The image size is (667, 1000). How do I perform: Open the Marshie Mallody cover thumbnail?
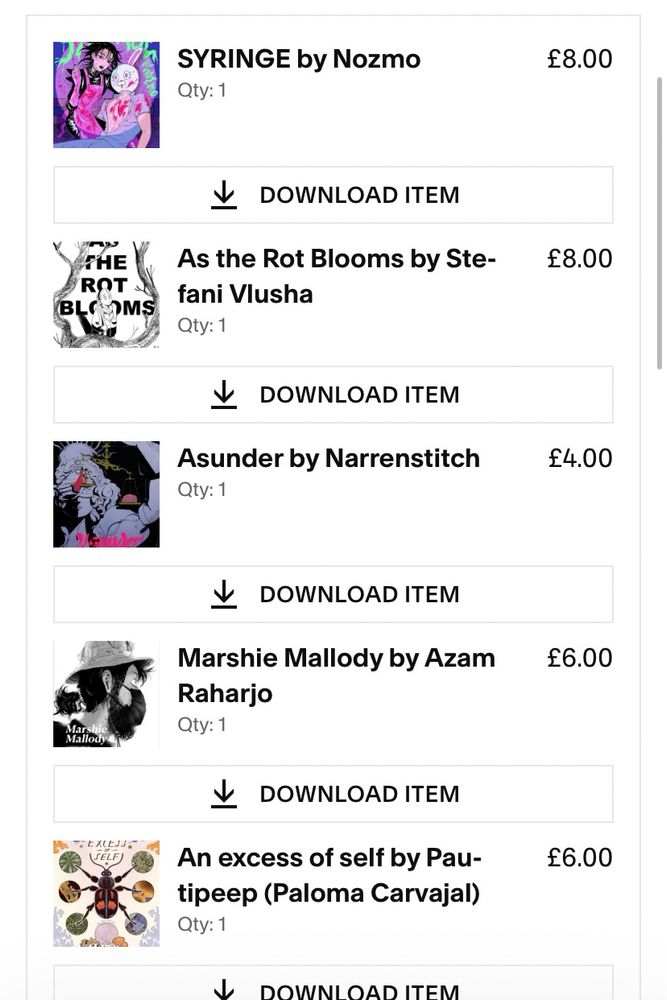tap(106, 694)
